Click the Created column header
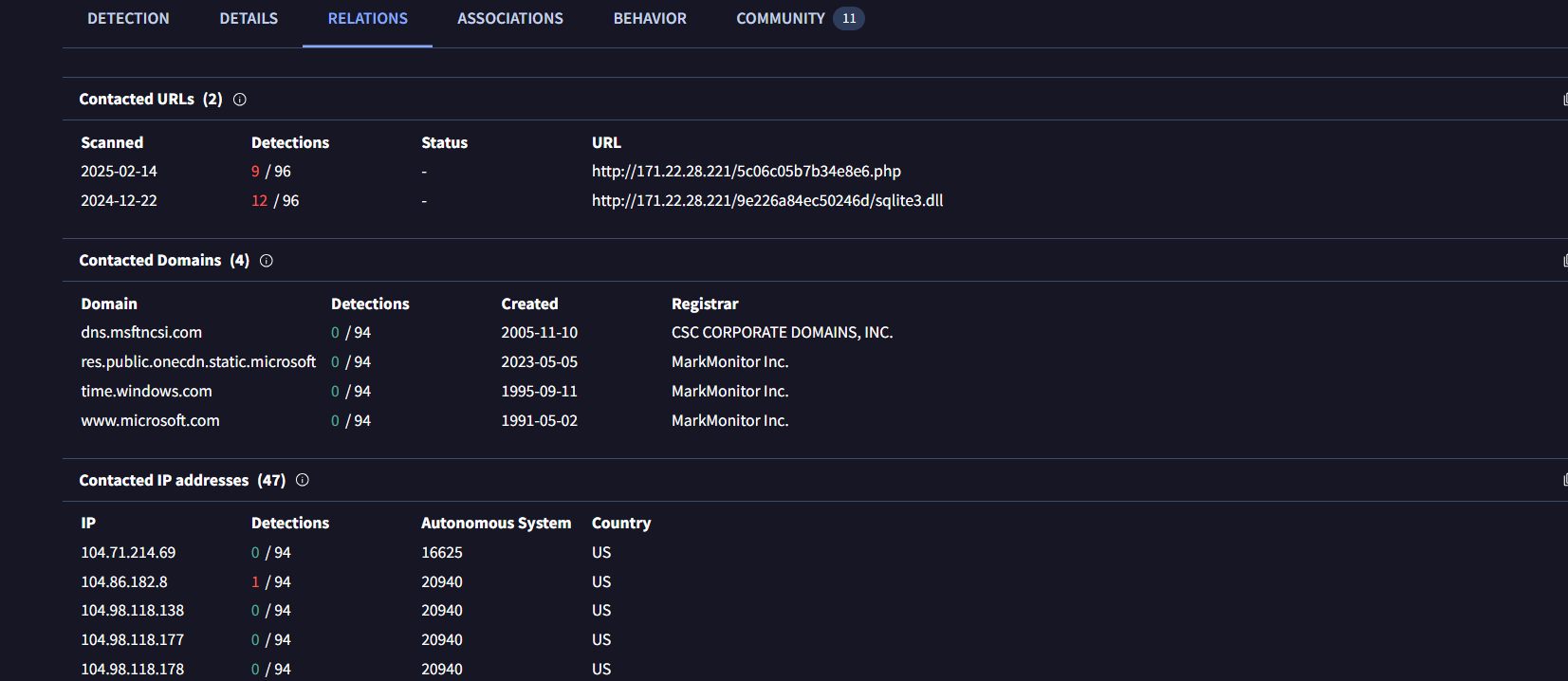The width and height of the screenshot is (1568, 681). click(x=529, y=304)
